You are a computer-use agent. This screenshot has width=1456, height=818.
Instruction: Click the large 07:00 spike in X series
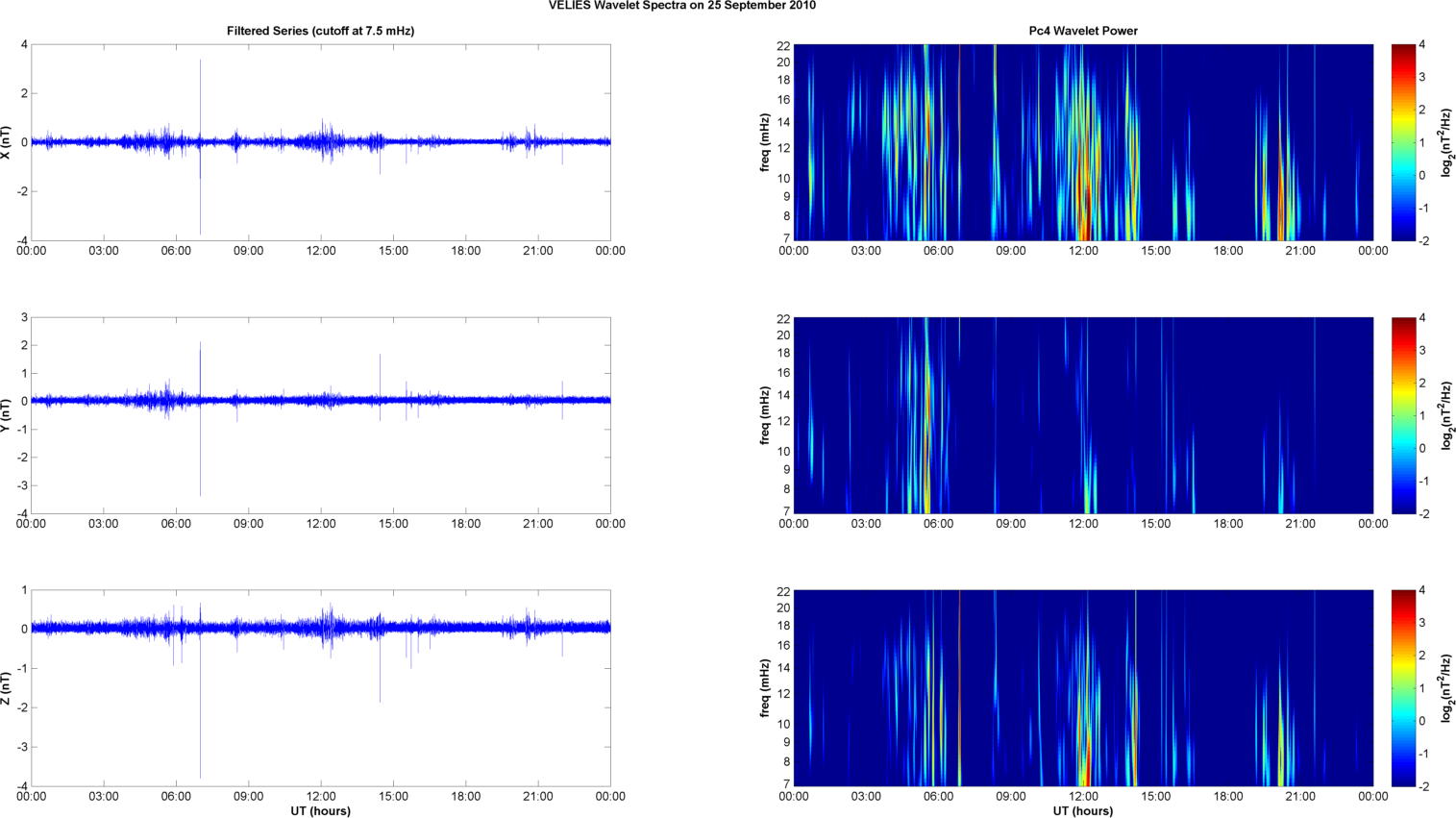point(200,96)
